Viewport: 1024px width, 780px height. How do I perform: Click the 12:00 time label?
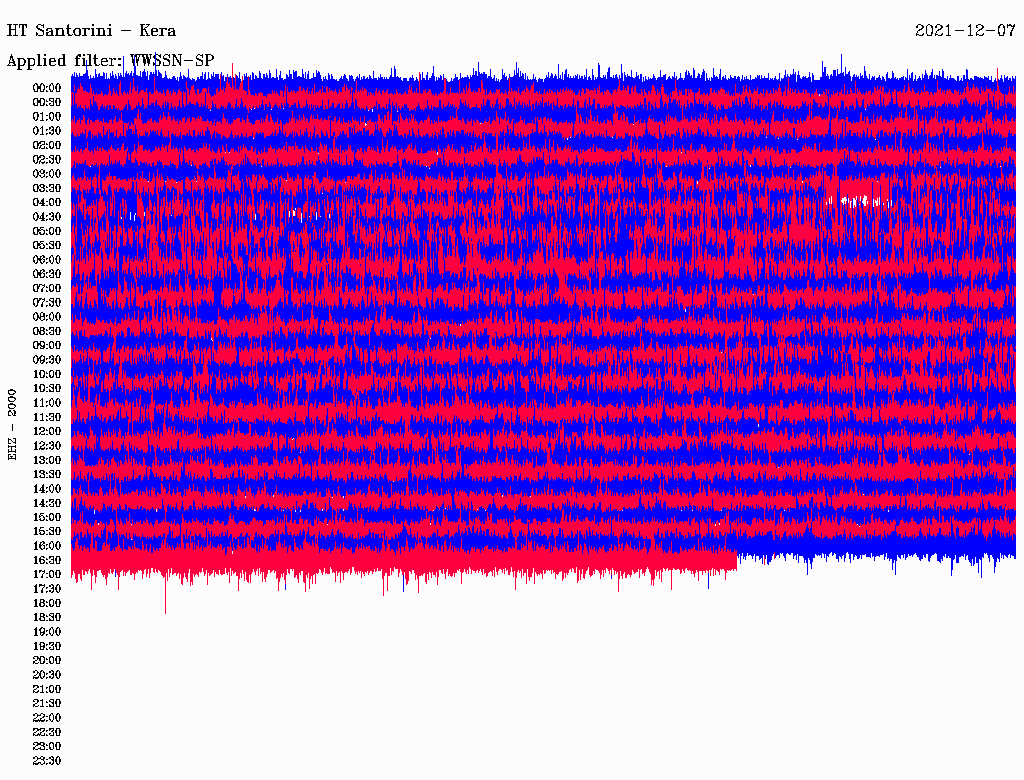coord(47,432)
